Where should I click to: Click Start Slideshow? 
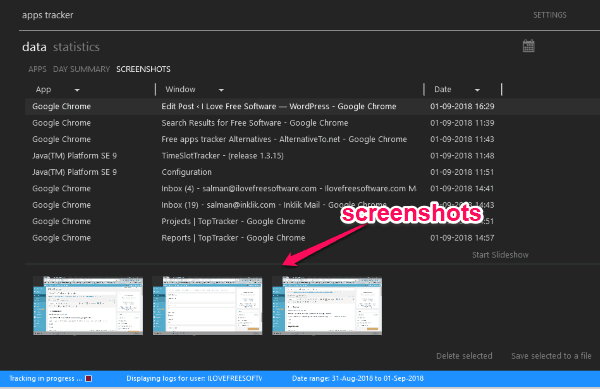point(500,255)
